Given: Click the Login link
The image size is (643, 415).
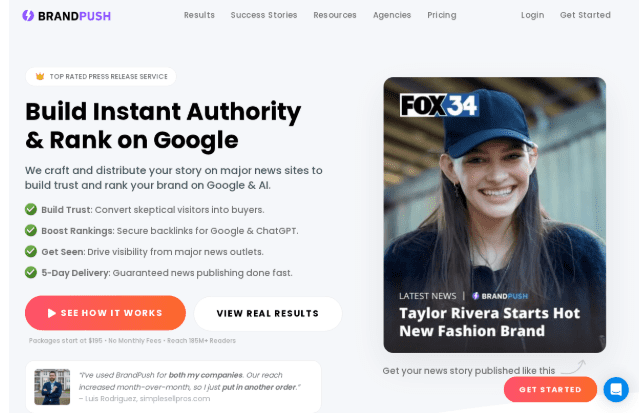Looking at the screenshot, I should point(532,15).
